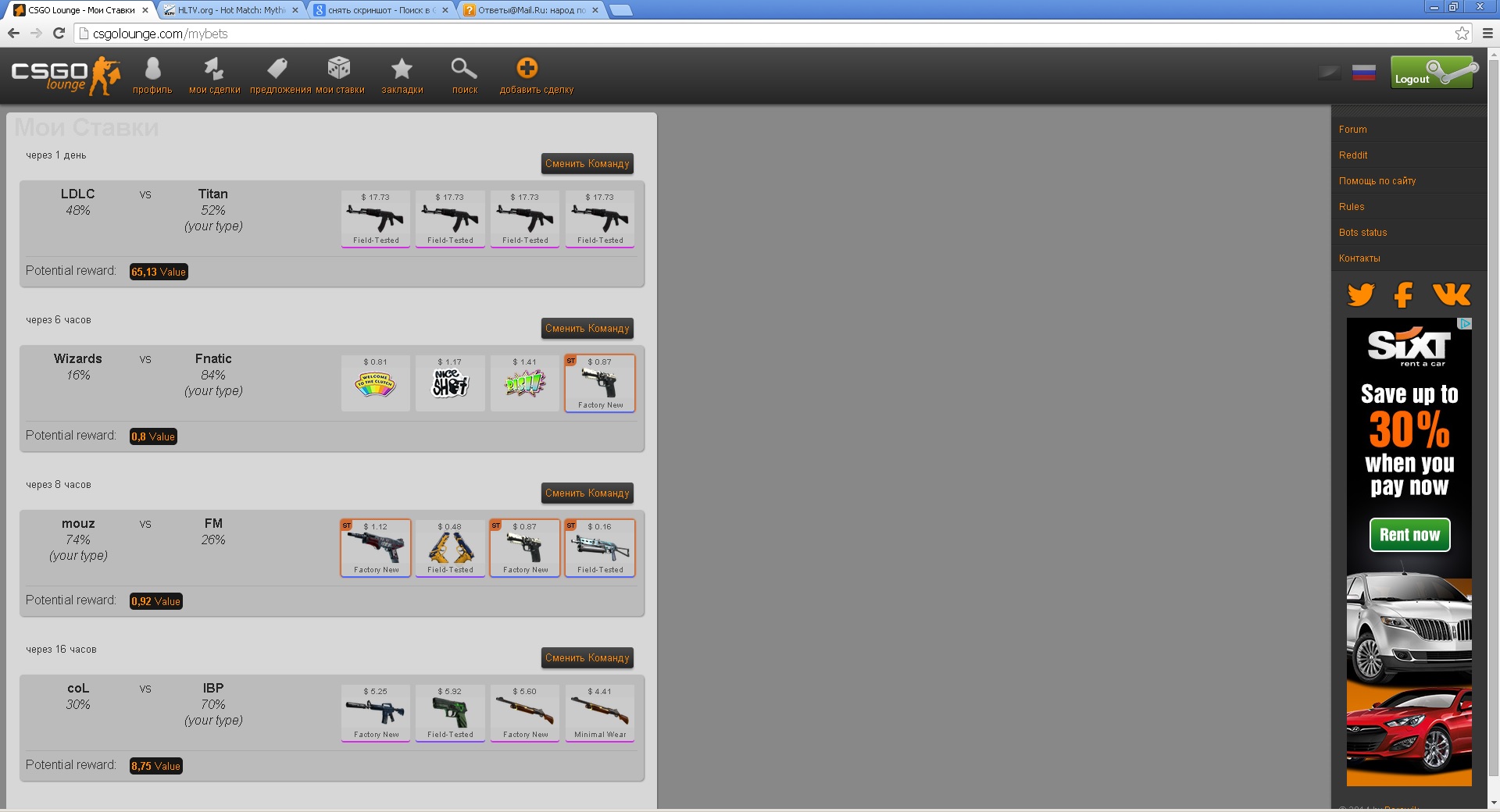Screen dimensions: 1500x812
Task: Select $1.41 sticker item
Action: click(x=525, y=383)
